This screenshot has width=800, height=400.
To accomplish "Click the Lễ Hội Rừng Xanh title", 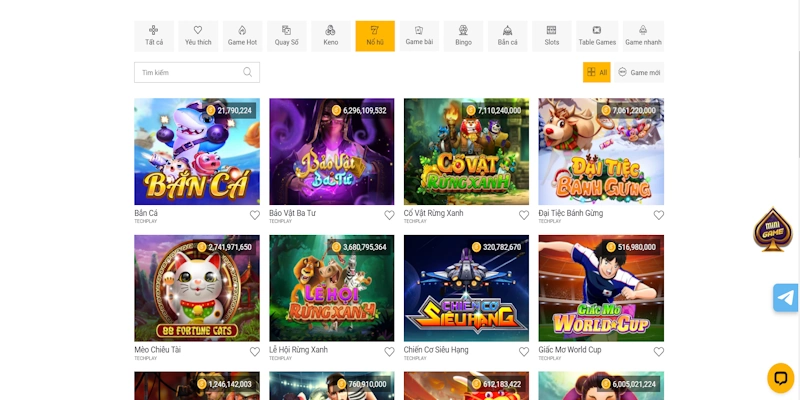I will click(298, 350).
